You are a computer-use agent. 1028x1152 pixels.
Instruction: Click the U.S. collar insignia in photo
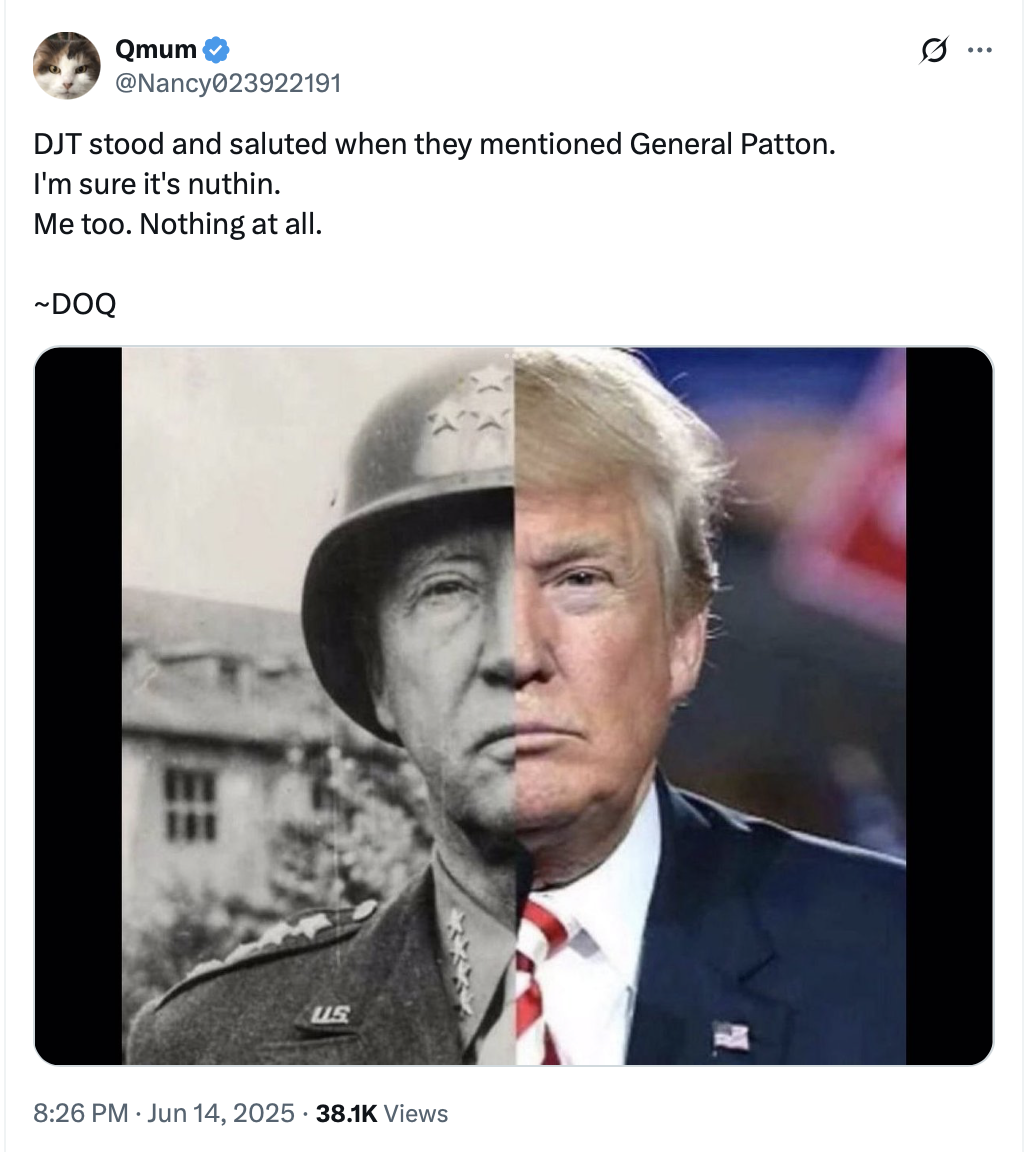pyautogui.click(x=330, y=1015)
